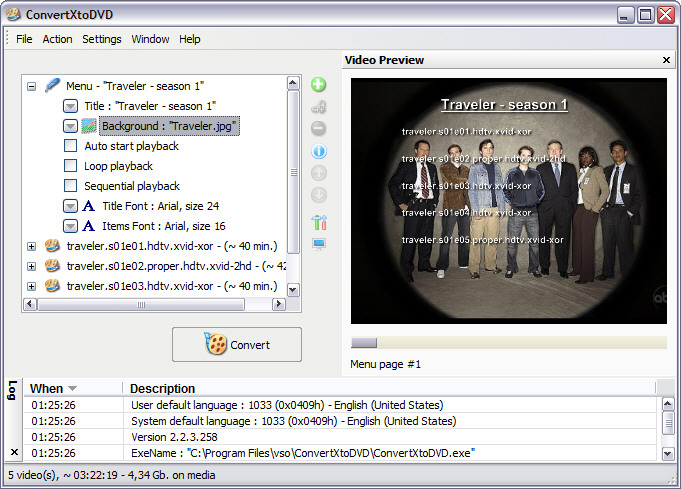Click tree scroll left arrow
Image resolution: width=681 pixels, height=489 pixels.
[30, 304]
